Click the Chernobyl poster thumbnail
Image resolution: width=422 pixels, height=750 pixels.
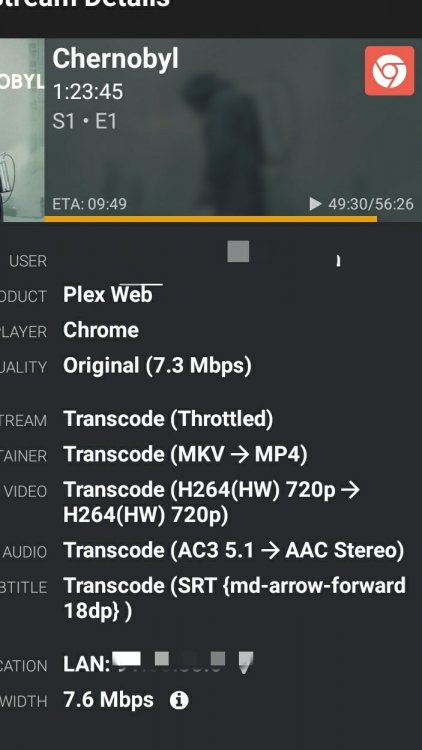22,130
